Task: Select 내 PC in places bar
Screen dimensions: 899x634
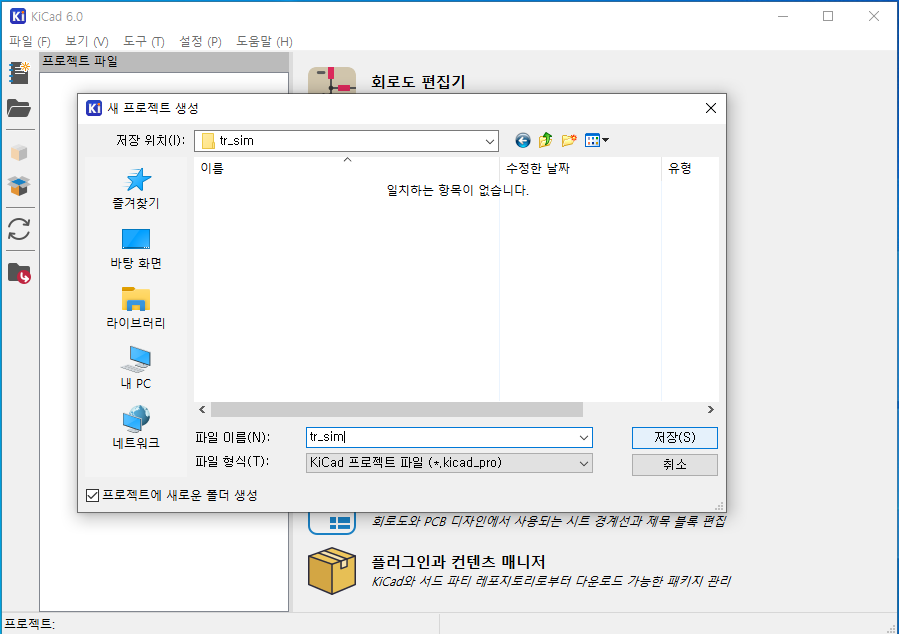Action: tap(136, 368)
